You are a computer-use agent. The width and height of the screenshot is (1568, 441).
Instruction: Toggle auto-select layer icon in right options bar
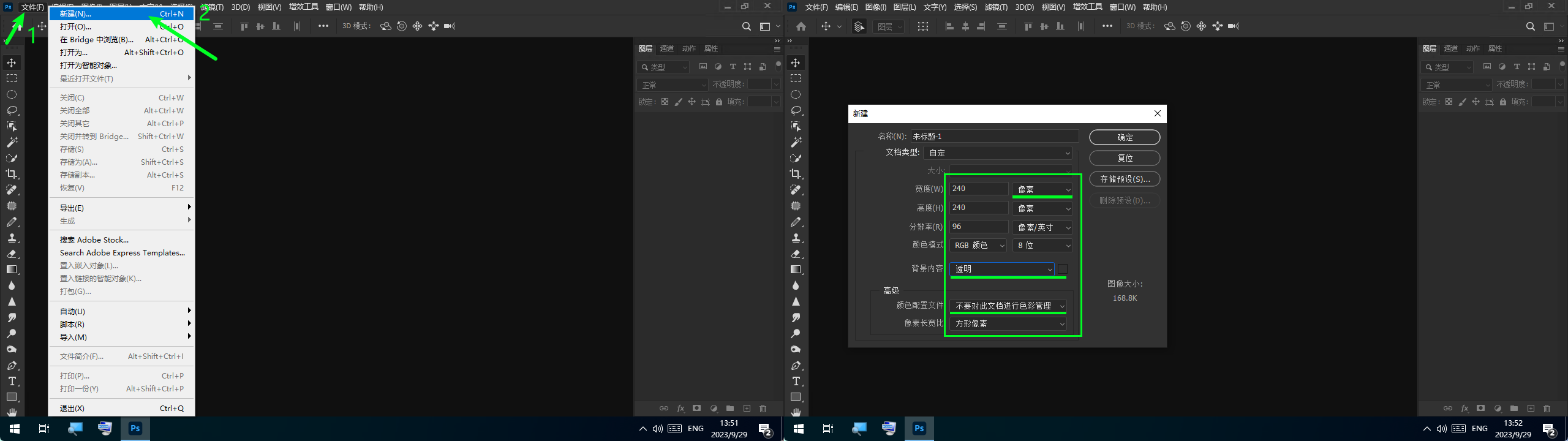click(x=859, y=26)
